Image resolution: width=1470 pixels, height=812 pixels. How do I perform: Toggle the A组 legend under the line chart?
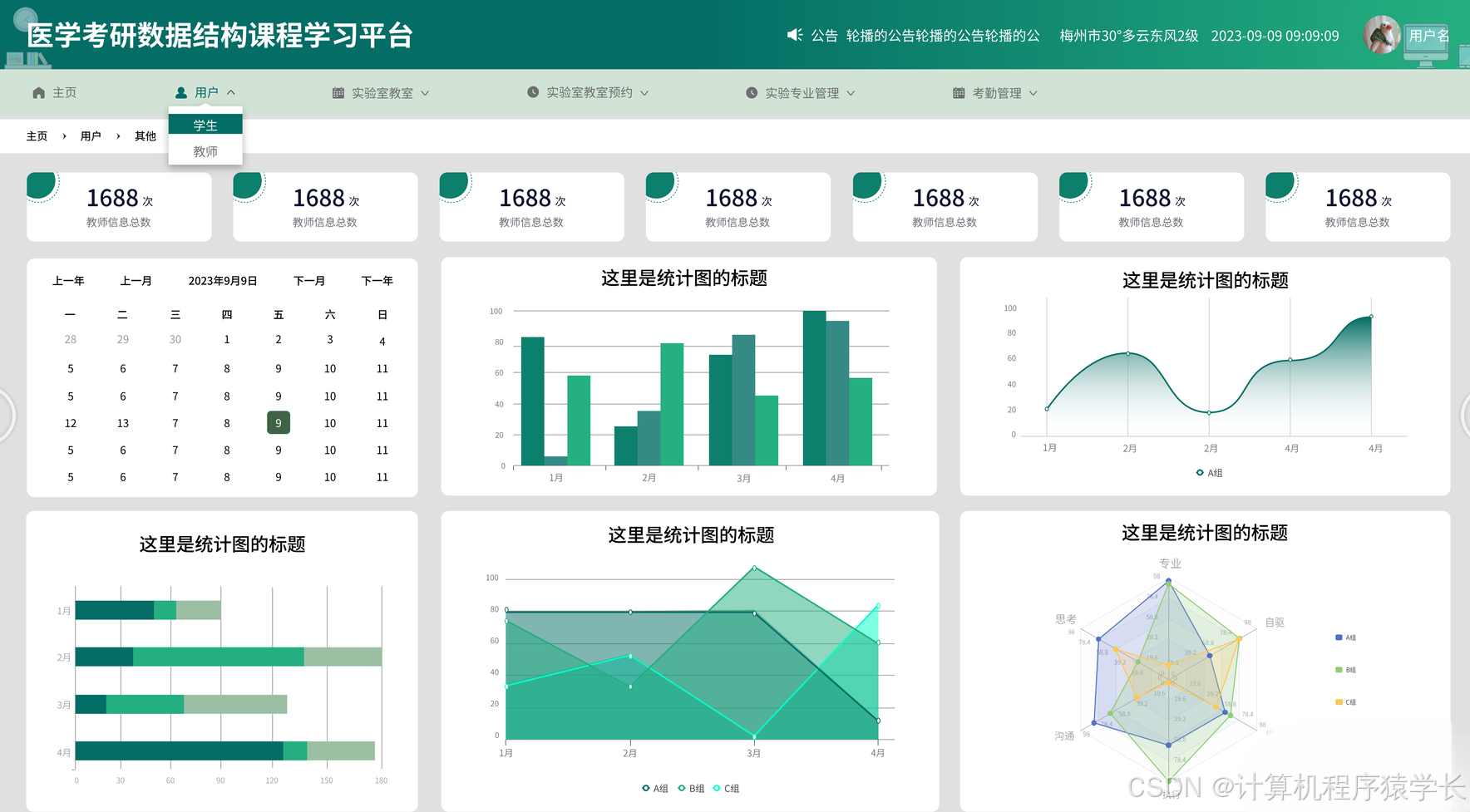coord(1211,472)
